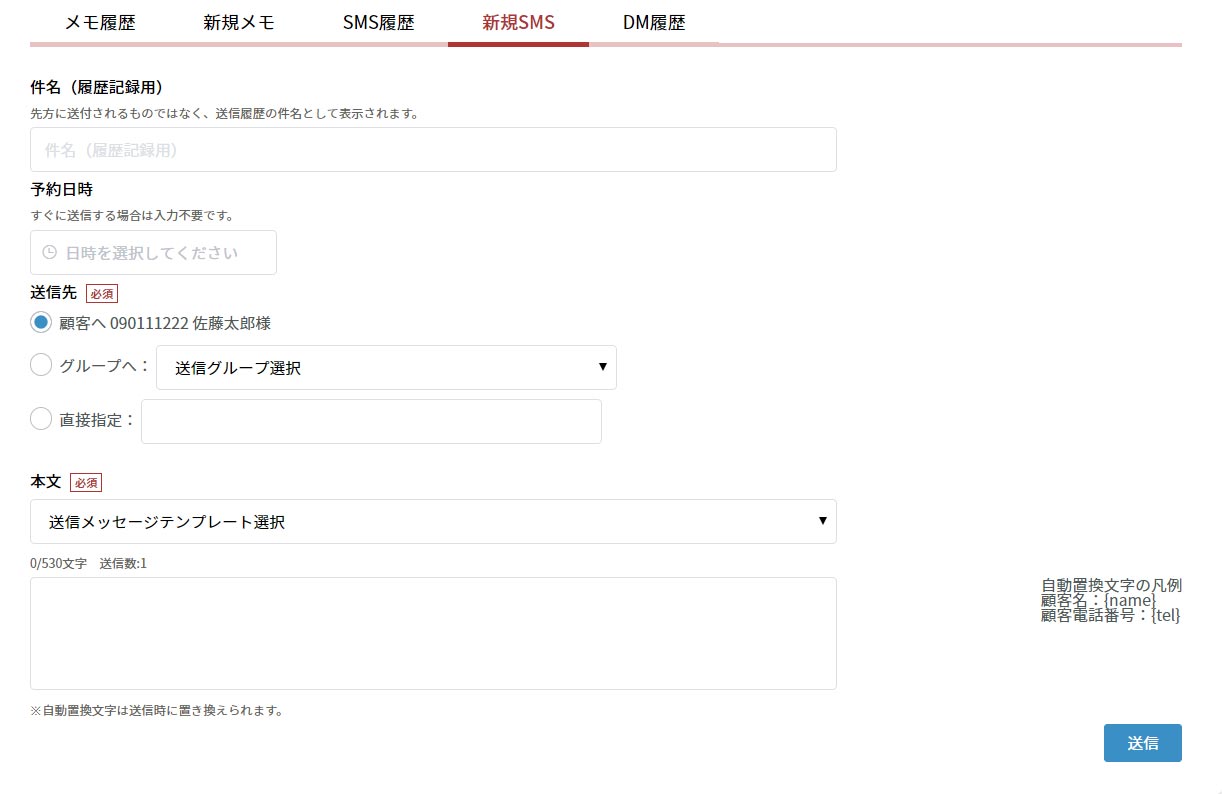Image resolution: width=1222 pixels, height=794 pixels.
Task: Click the 顧客へ 090111222 佐藤太郎様 label
Action: click(165, 323)
